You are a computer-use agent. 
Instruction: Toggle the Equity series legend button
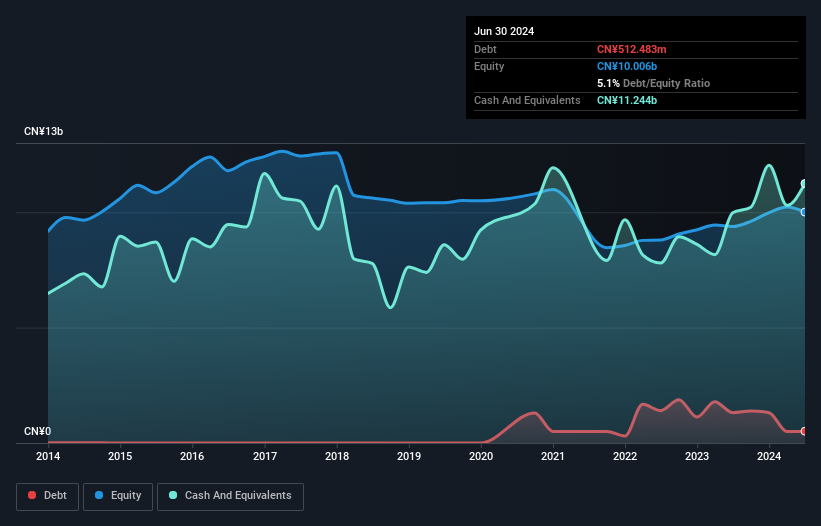pyautogui.click(x=118, y=496)
